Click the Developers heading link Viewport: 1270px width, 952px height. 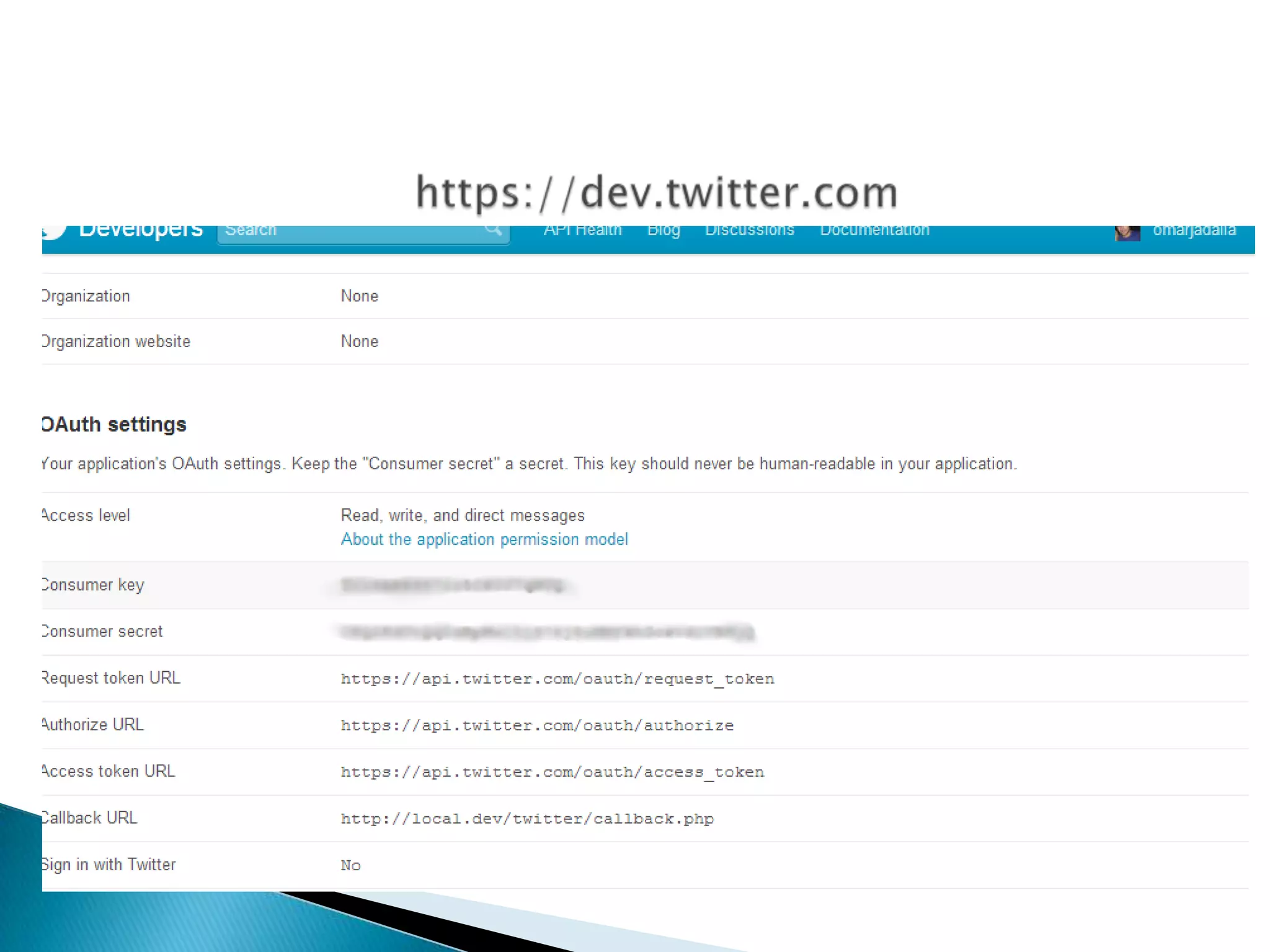pyautogui.click(x=141, y=231)
